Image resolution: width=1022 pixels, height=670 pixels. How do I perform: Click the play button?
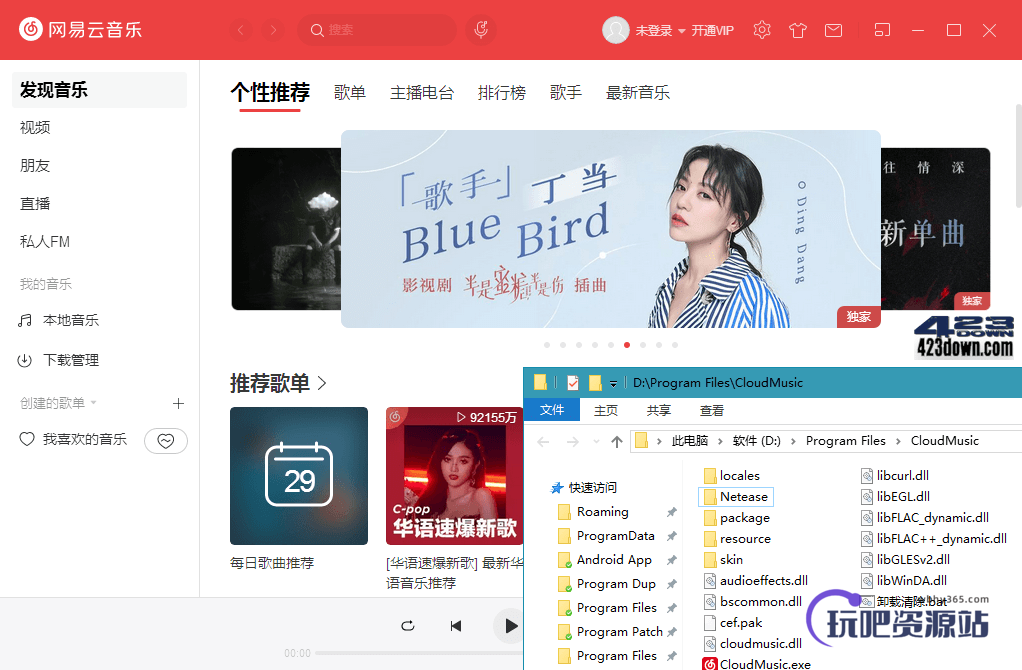pos(509,626)
